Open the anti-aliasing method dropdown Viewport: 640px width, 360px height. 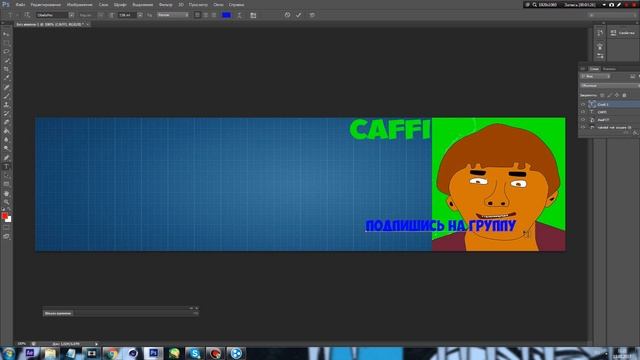point(173,15)
